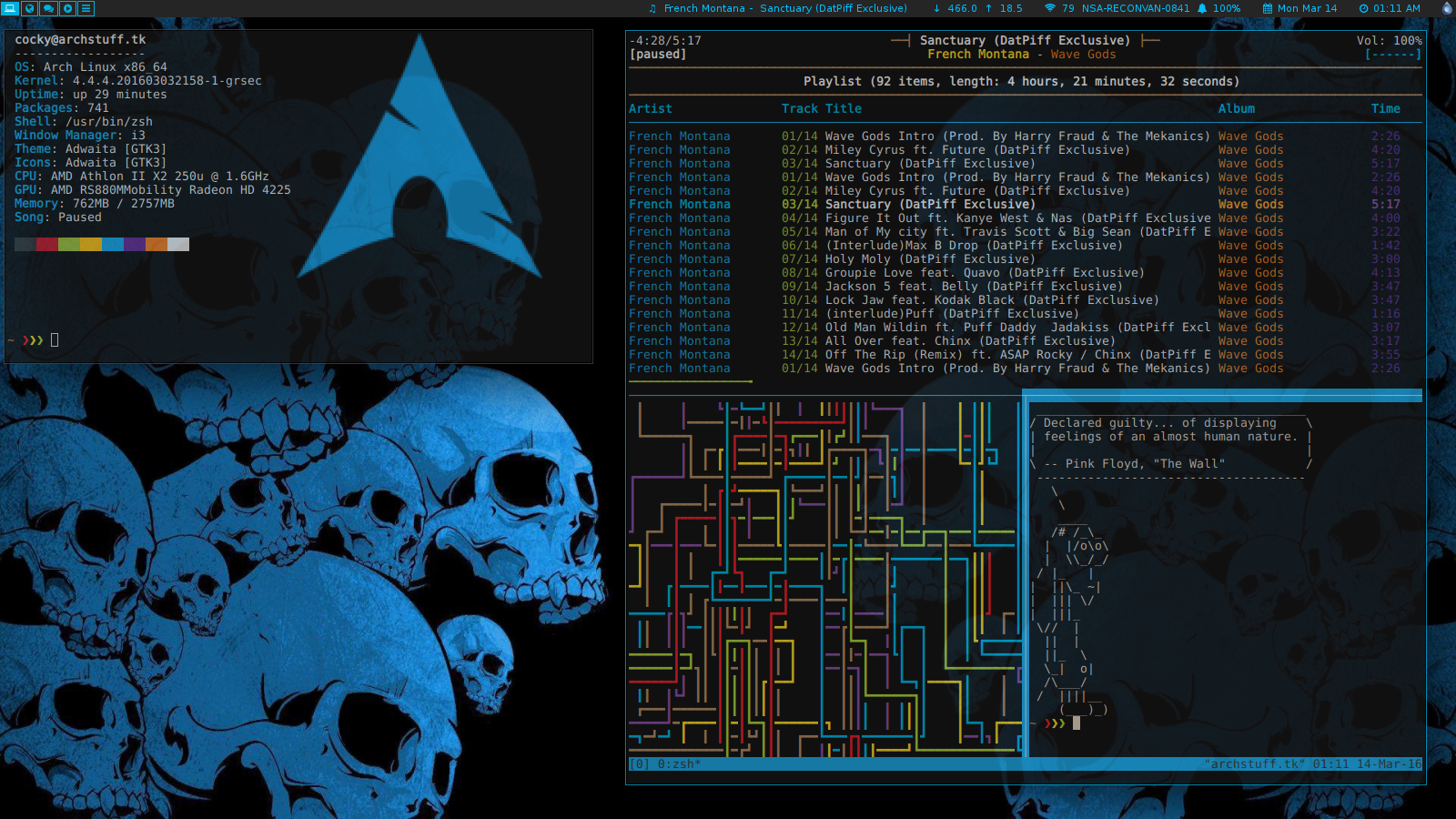The height and width of the screenshot is (819, 1456).
Task: Click the yellow color block in neofetch
Action: pyautogui.click(x=91, y=244)
